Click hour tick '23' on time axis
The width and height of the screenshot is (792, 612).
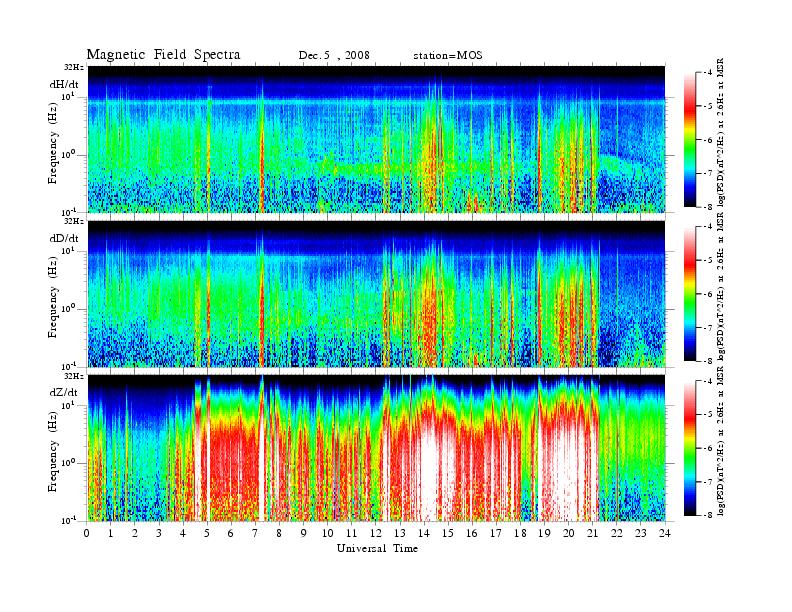[640, 533]
